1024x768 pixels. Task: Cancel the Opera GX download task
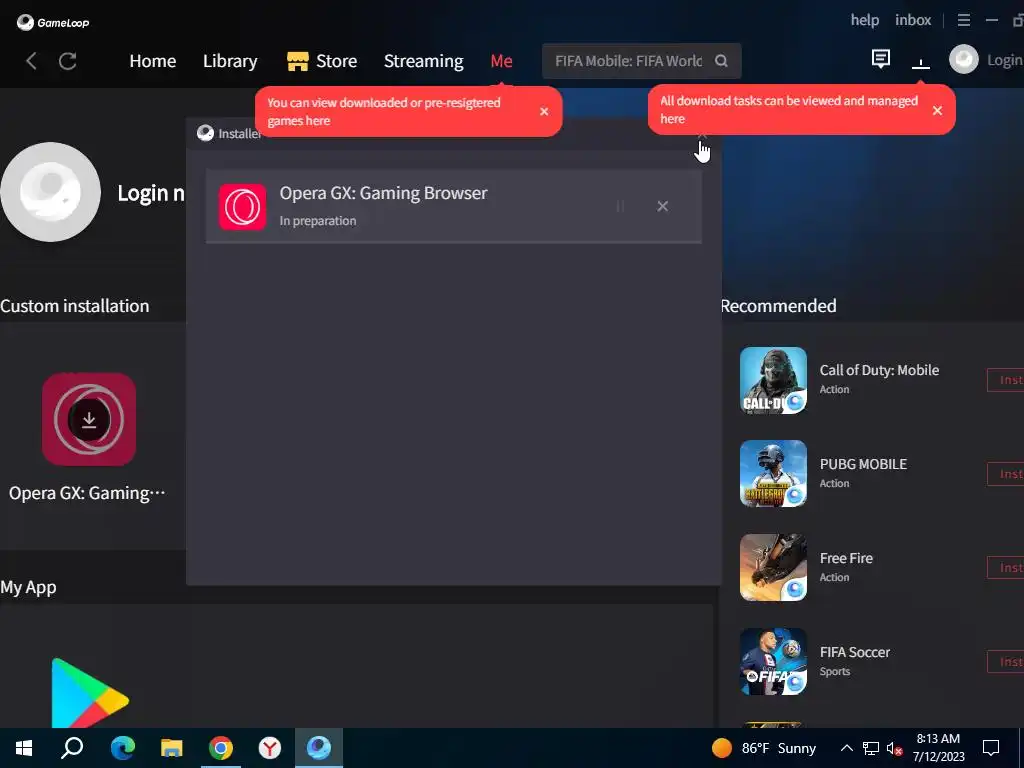(x=662, y=206)
